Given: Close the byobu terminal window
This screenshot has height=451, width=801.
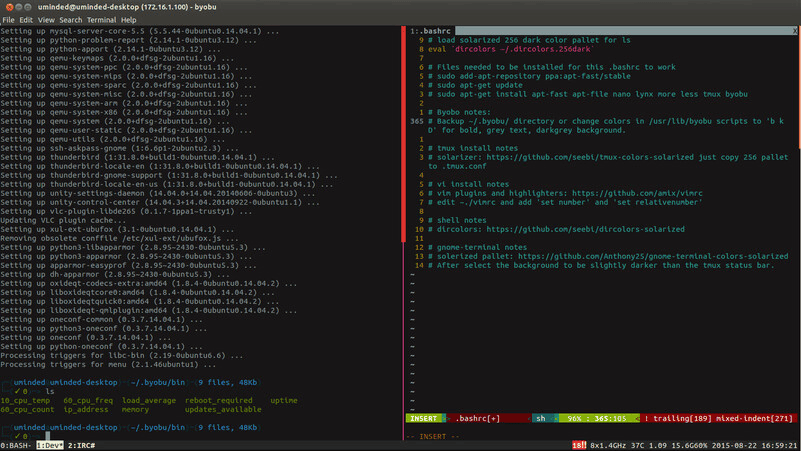Looking at the screenshot, I should pyautogui.click(x=9, y=7).
